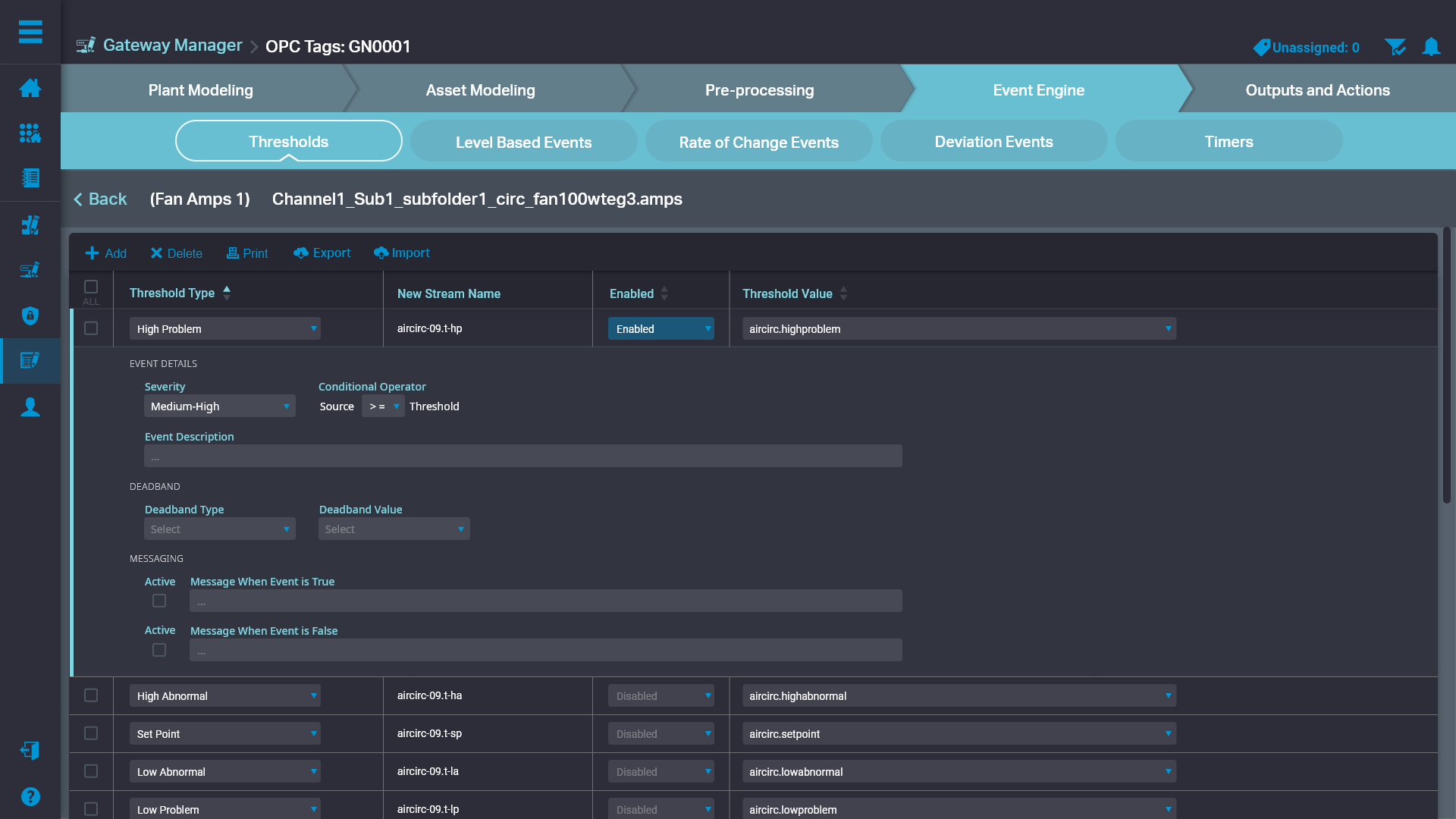This screenshot has height=819, width=1456.
Task: Click the vertical scrollbar on right
Action: [x=1446, y=364]
